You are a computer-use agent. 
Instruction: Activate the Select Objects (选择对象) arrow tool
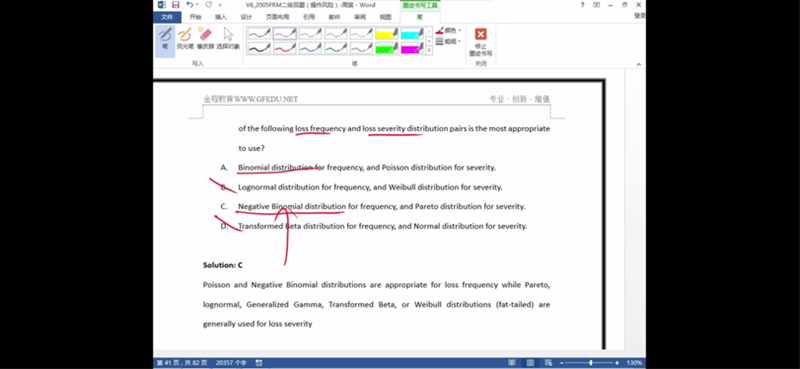pos(228,39)
